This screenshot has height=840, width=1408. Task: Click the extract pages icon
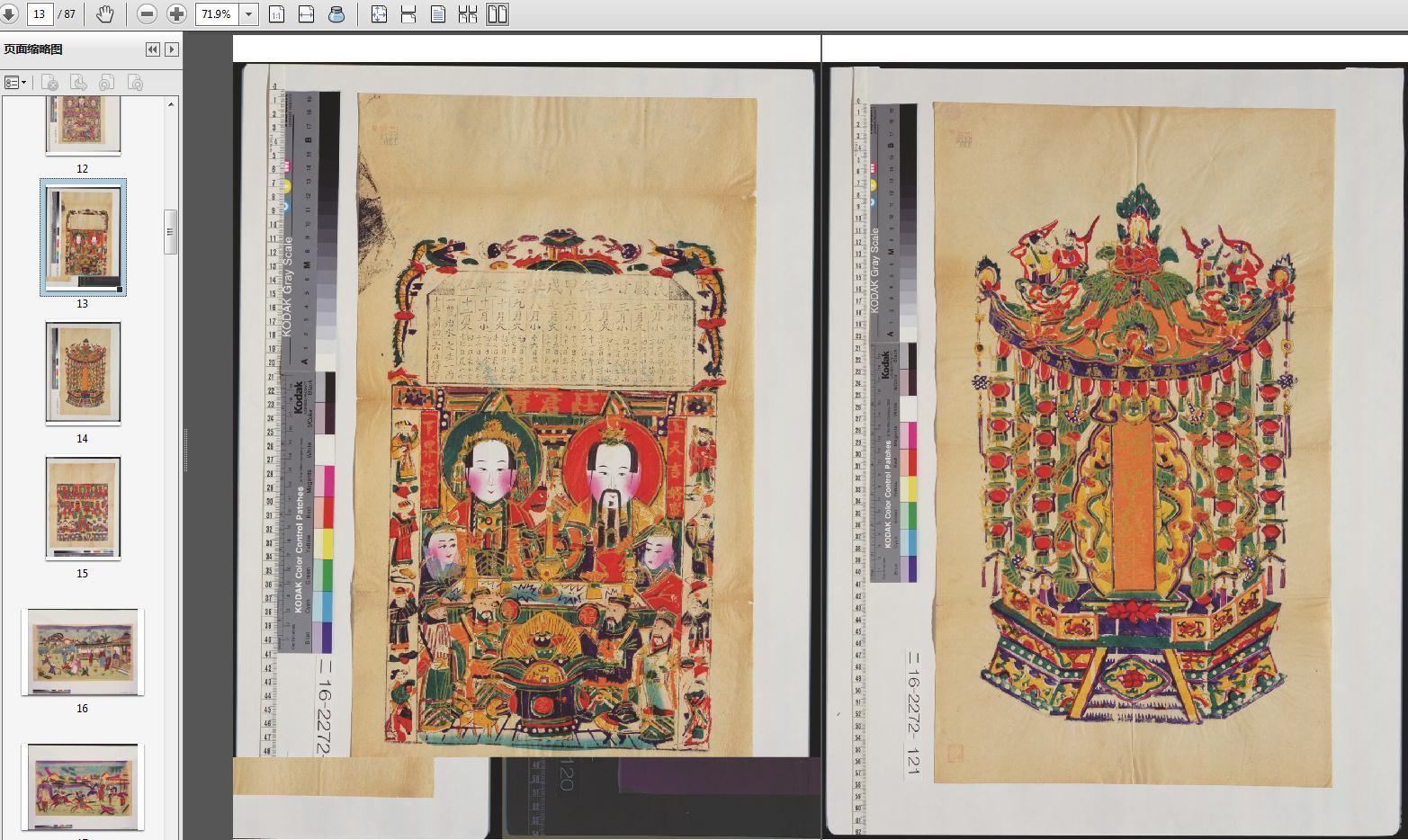[x=79, y=83]
